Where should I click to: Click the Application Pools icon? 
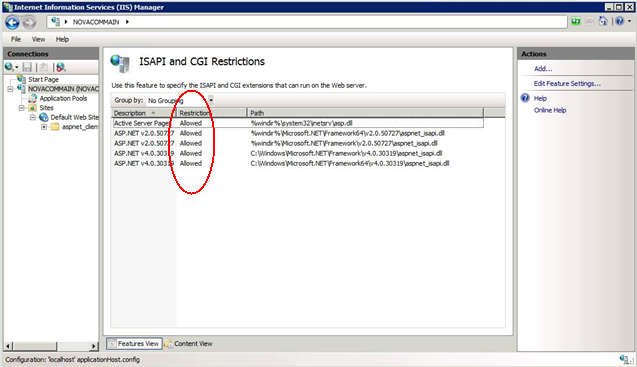(x=32, y=98)
